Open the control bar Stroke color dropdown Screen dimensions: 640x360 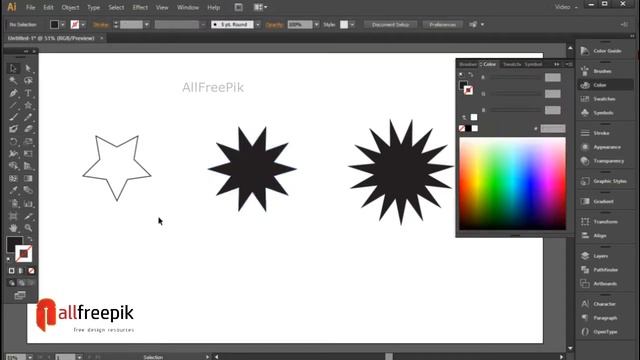[83, 24]
